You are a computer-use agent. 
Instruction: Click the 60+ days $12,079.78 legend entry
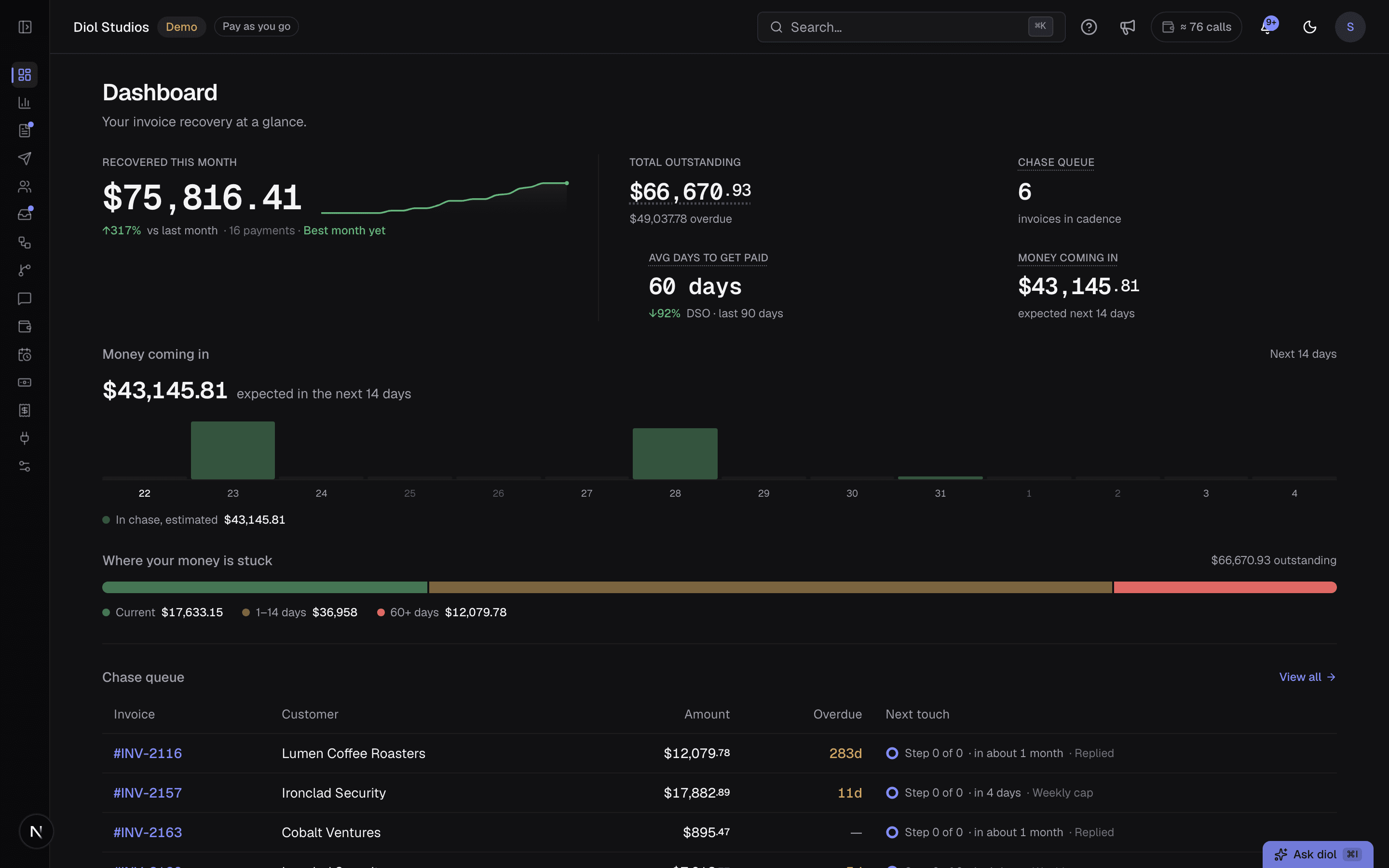click(441, 612)
